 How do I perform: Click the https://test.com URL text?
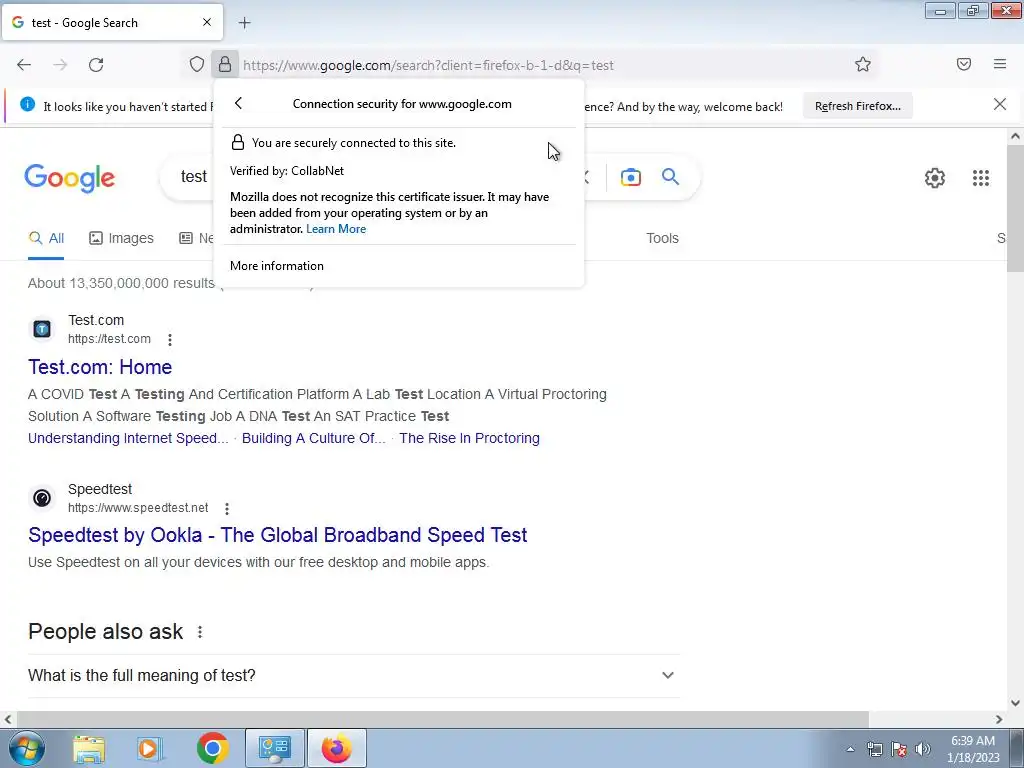coord(109,339)
